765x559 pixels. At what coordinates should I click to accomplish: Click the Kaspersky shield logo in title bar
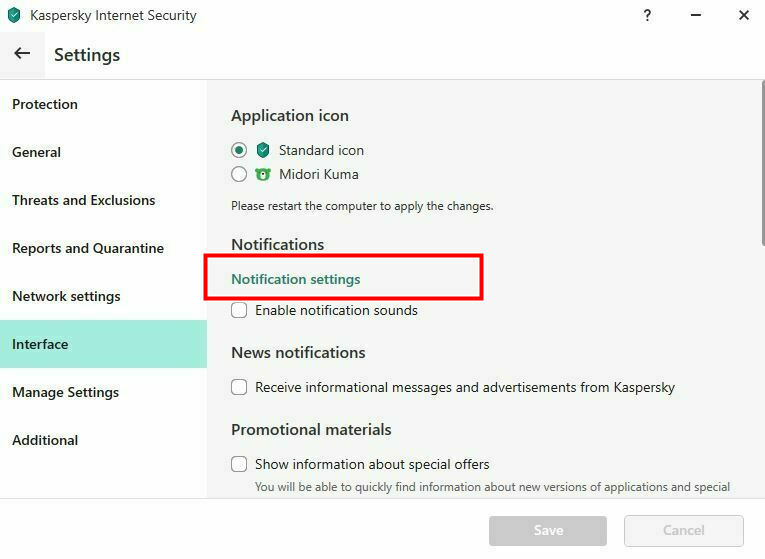tap(14, 15)
